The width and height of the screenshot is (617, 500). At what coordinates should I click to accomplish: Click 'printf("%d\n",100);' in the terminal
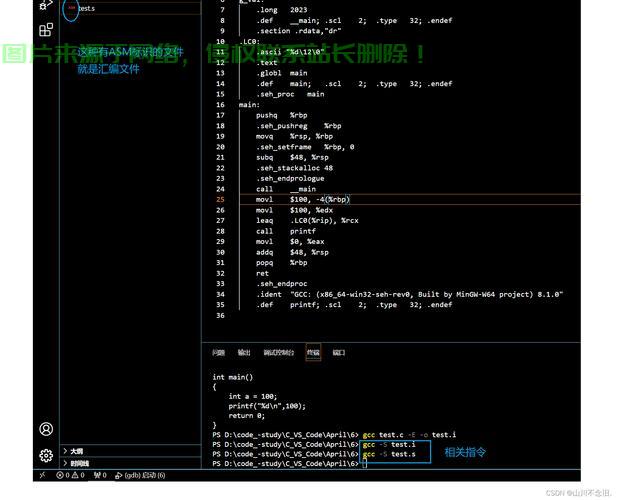267,406
